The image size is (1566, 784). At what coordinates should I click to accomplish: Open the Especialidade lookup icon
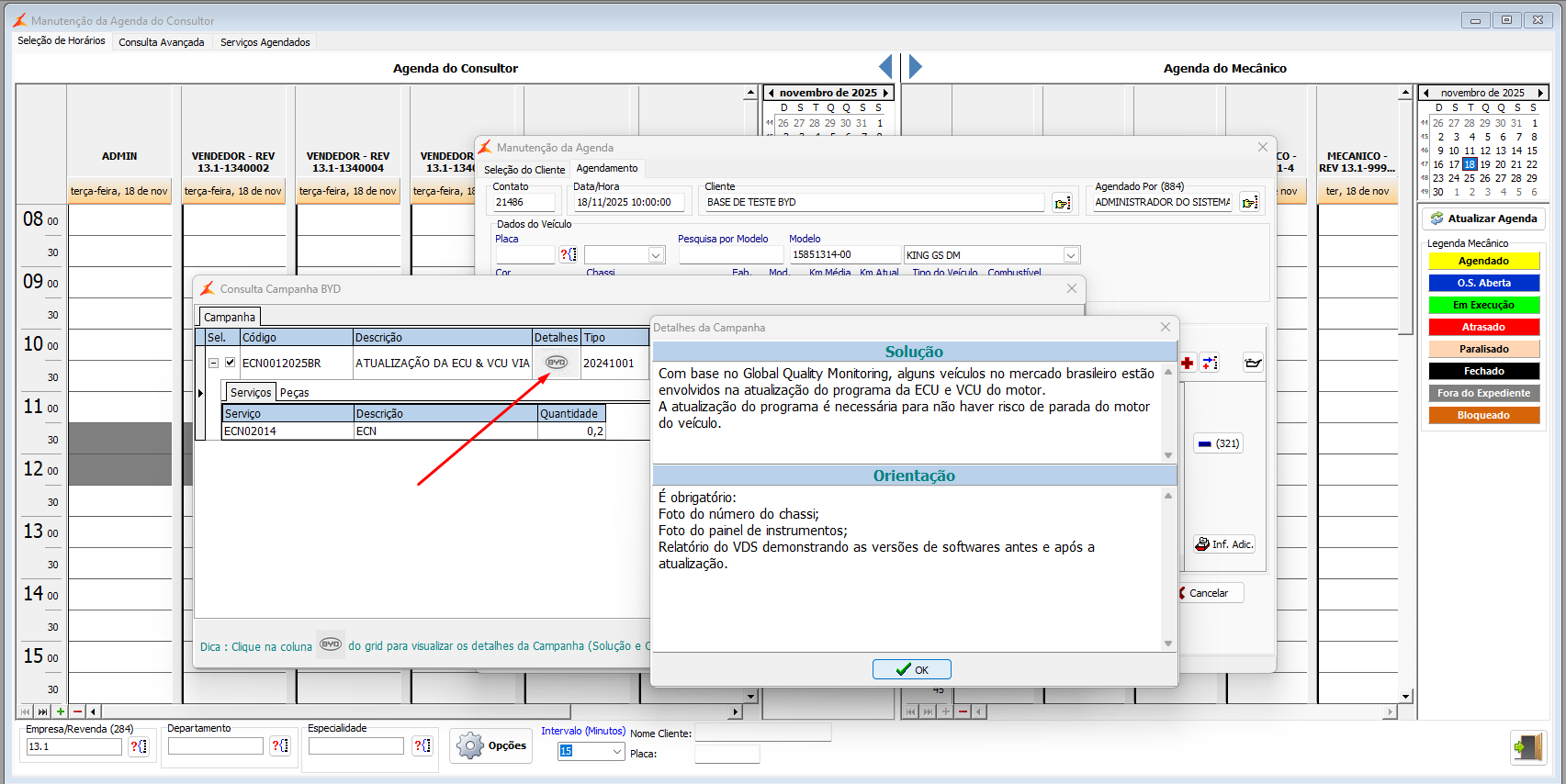coord(422,746)
